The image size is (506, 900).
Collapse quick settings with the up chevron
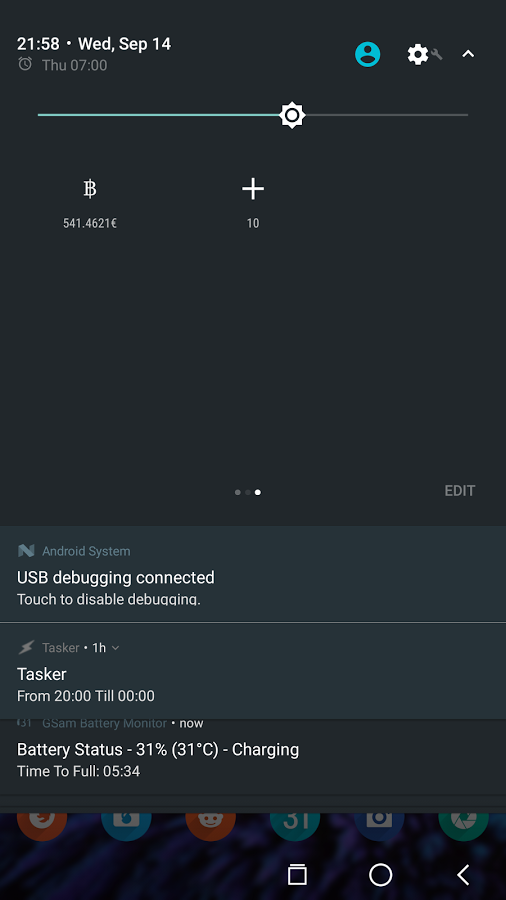[x=468, y=54]
